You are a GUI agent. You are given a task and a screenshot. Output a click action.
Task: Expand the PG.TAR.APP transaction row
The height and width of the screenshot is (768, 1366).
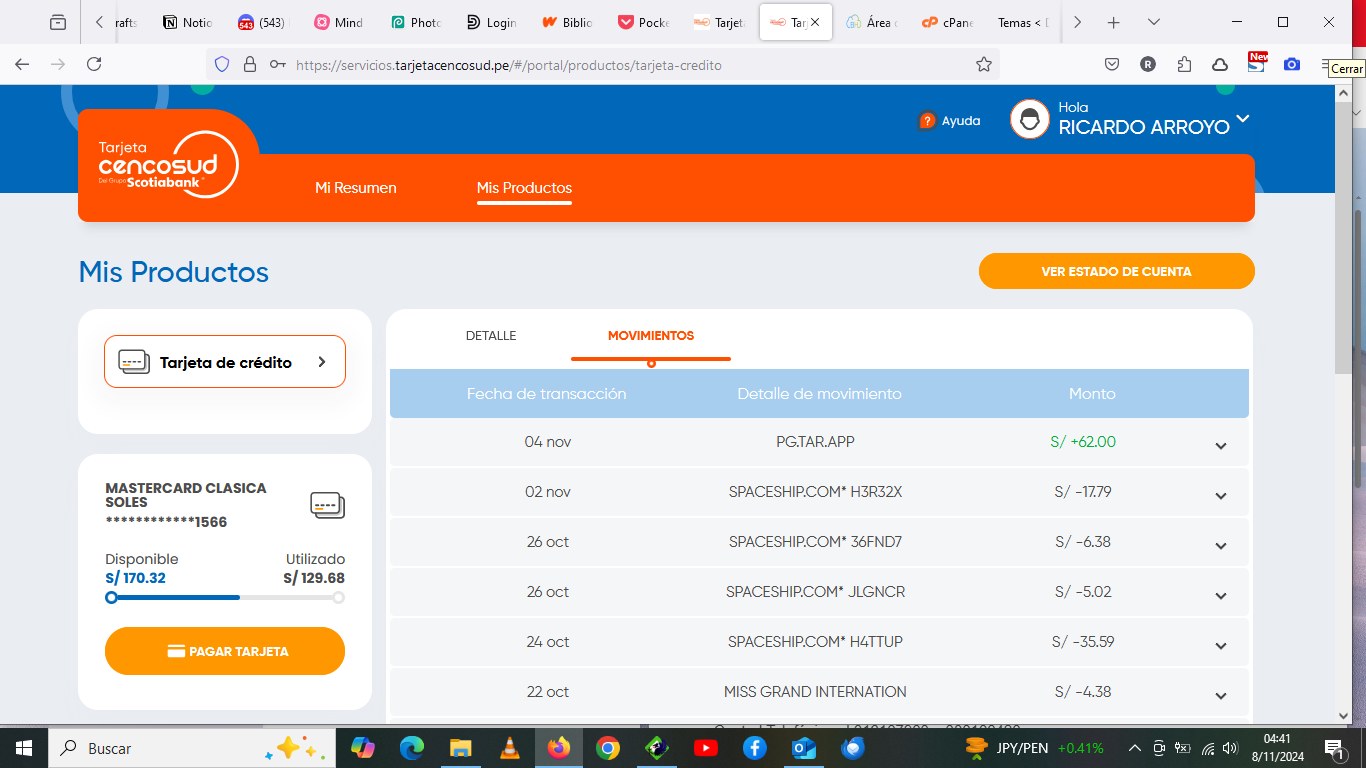coord(1220,446)
